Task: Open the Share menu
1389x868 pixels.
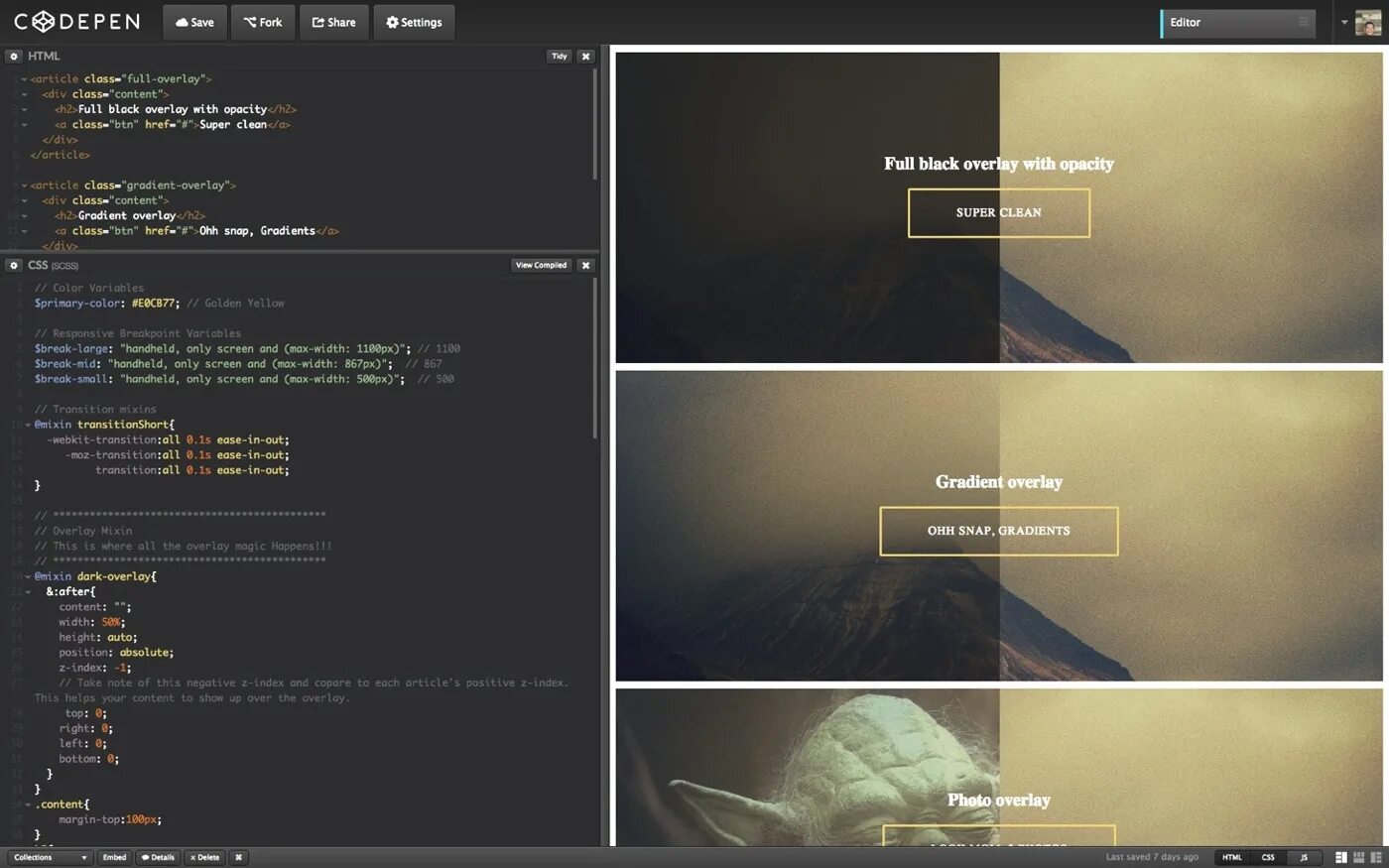Action: pyautogui.click(x=333, y=22)
